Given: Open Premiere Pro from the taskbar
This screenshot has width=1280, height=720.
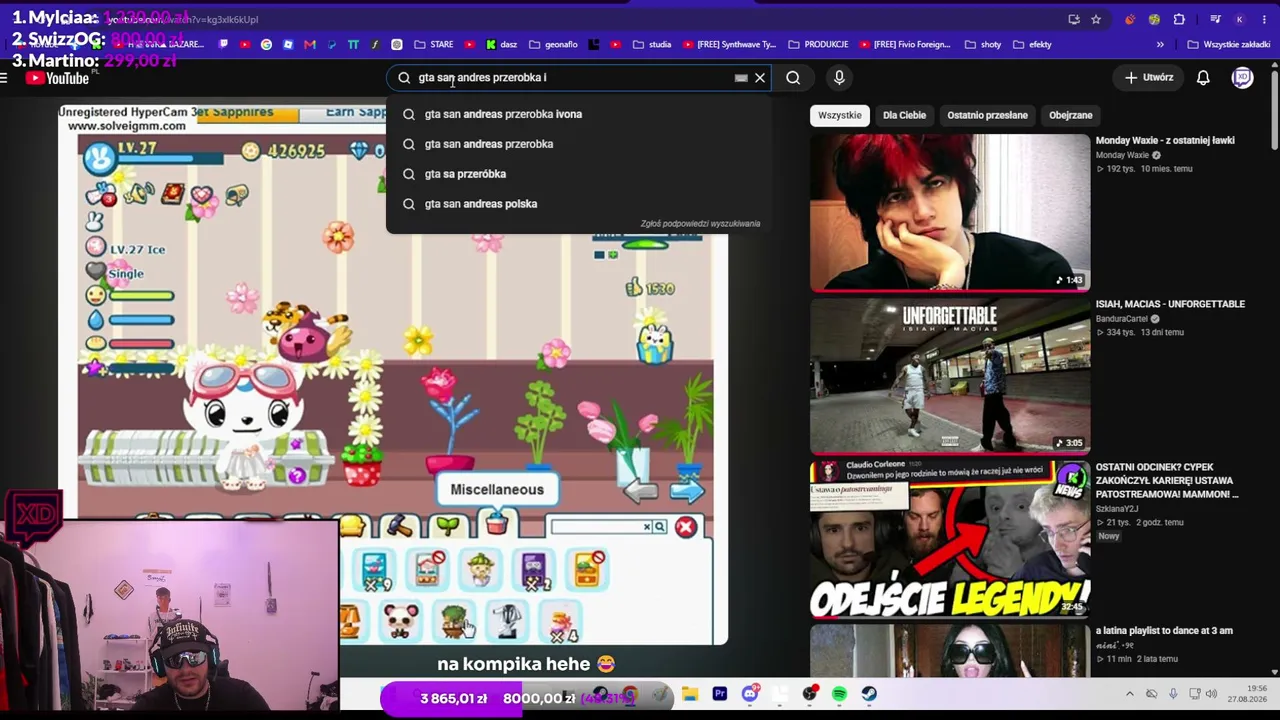Looking at the screenshot, I should pyautogui.click(x=720, y=694).
